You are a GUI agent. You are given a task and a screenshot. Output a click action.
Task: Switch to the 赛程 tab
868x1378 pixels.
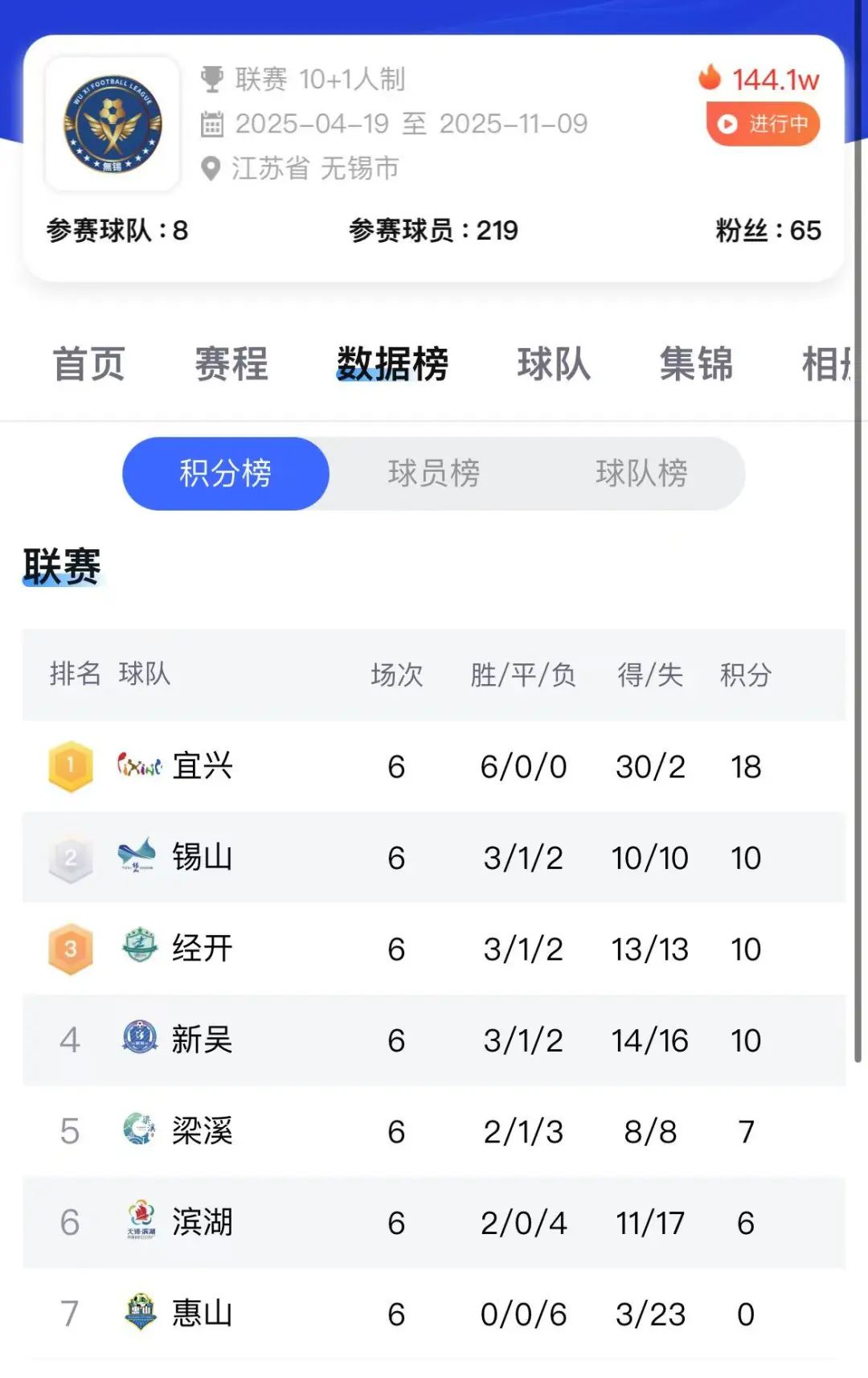point(231,363)
